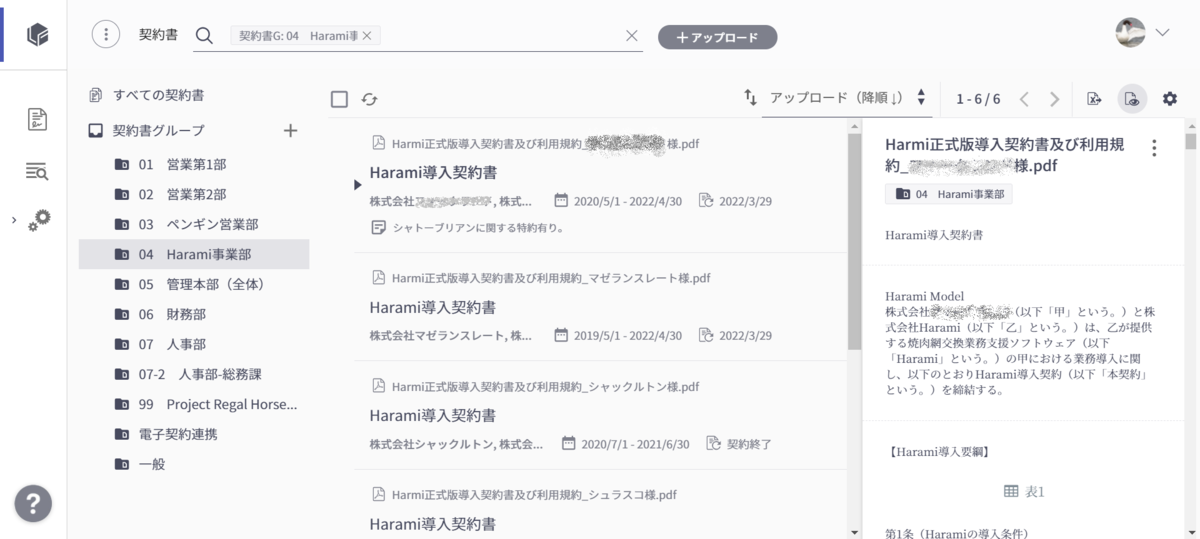Open the three-dot menu next to 契約書
1200x539 pixels.
point(106,35)
